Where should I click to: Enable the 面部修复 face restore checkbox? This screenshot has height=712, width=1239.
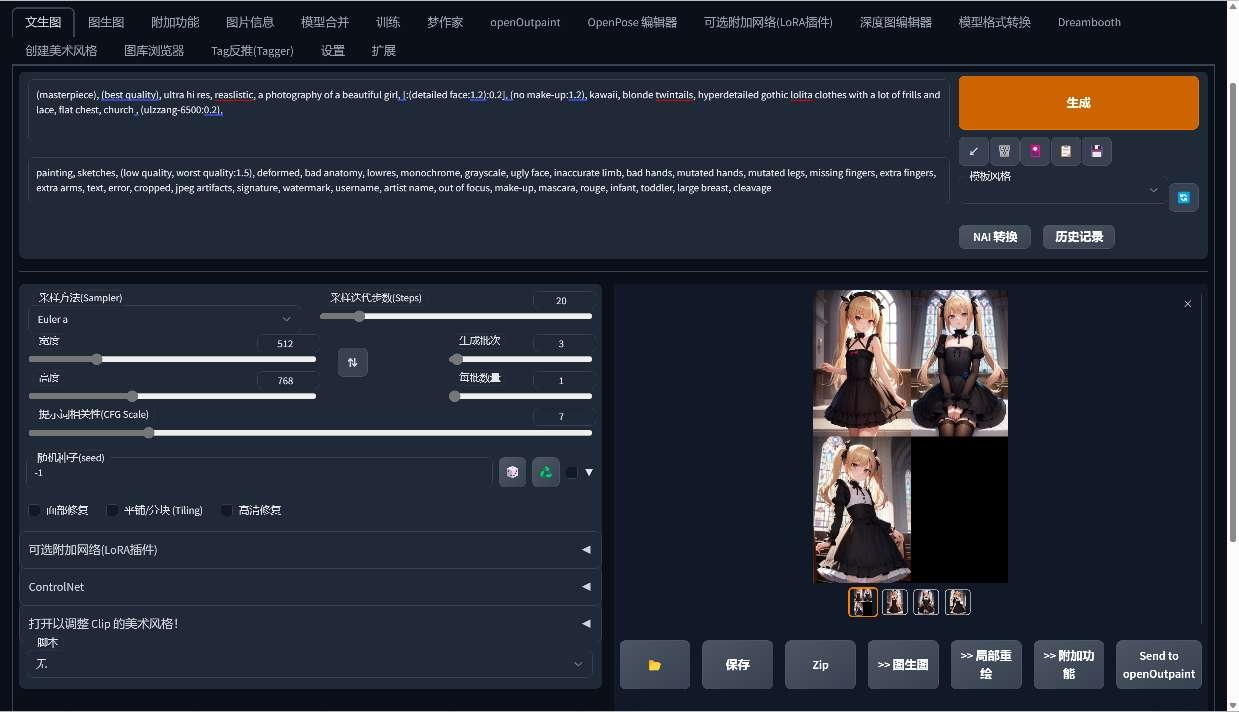35,510
